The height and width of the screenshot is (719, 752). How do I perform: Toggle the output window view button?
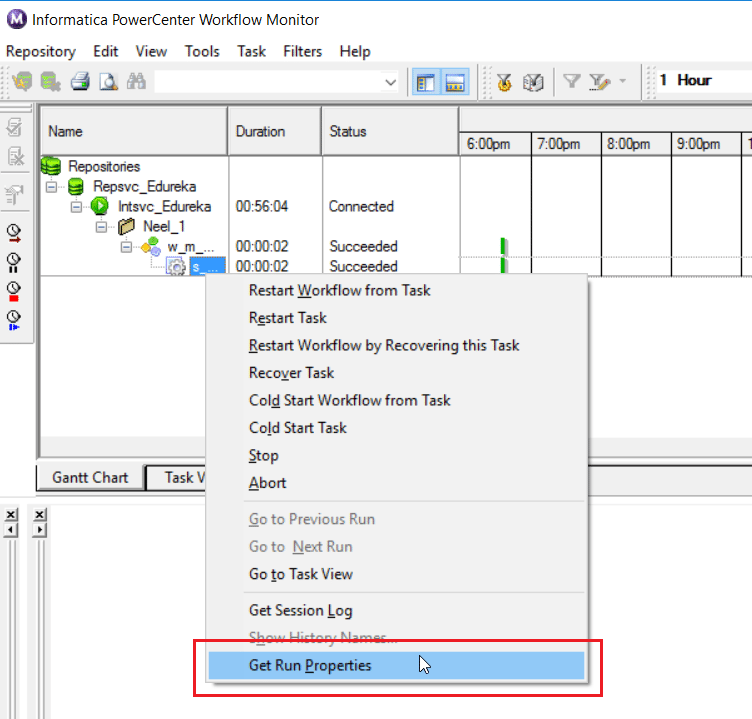pos(455,83)
